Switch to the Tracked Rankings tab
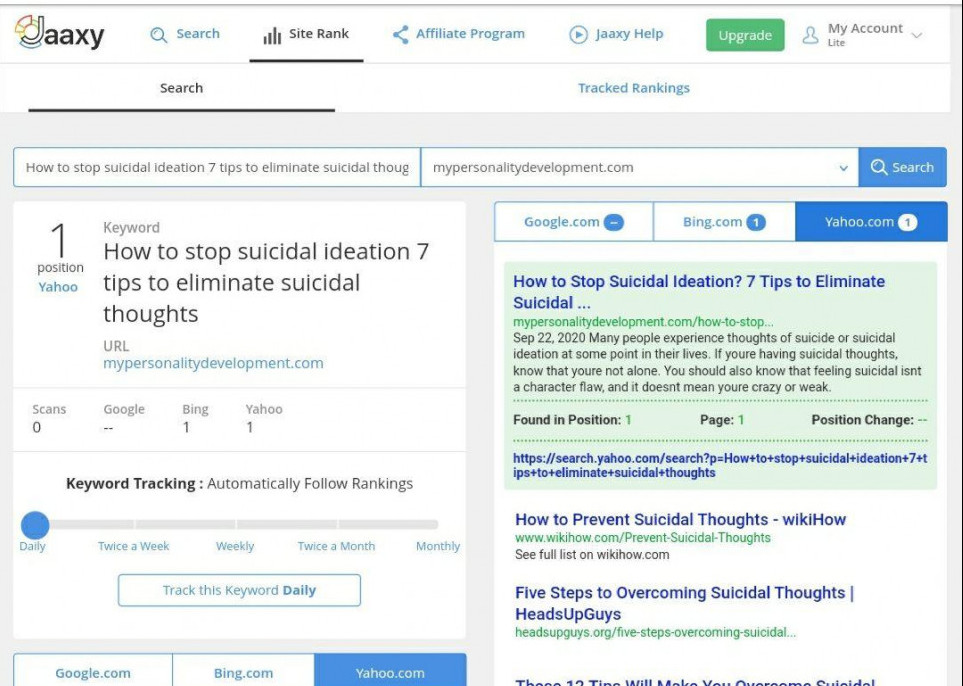The width and height of the screenshot is (963, 686). point(634,88)
